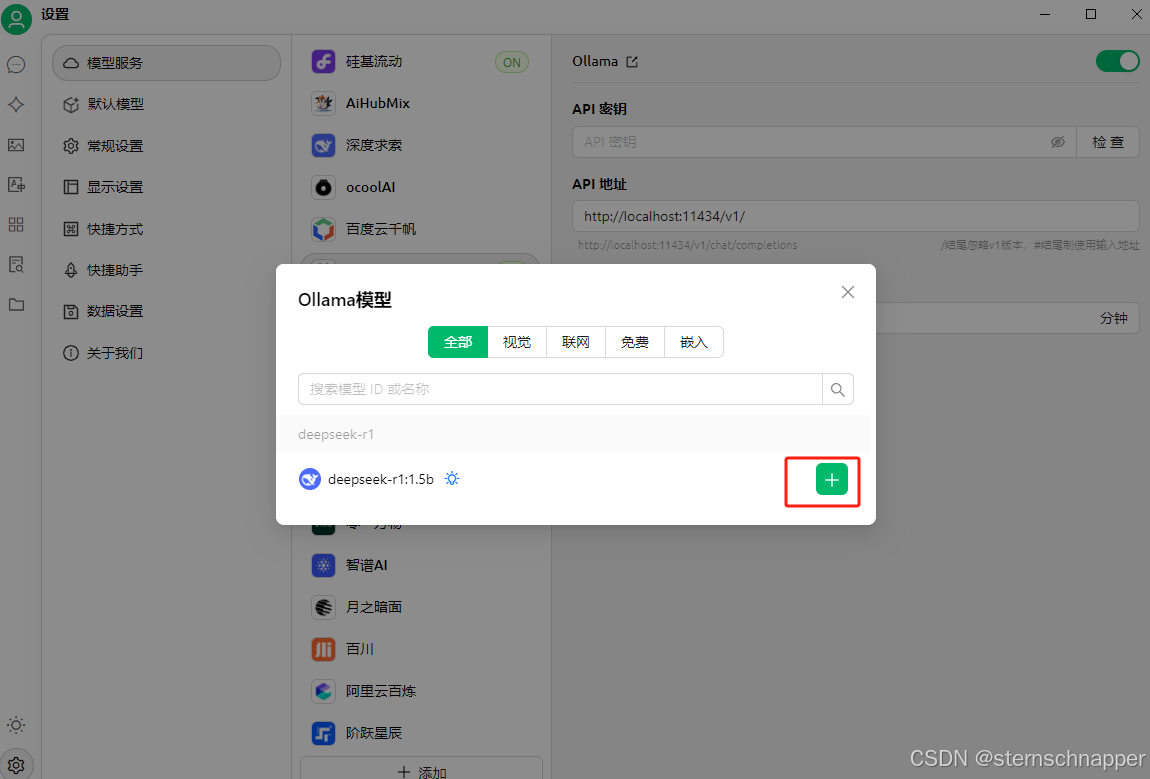Open 模型服务 settings section

pos(166,63)
